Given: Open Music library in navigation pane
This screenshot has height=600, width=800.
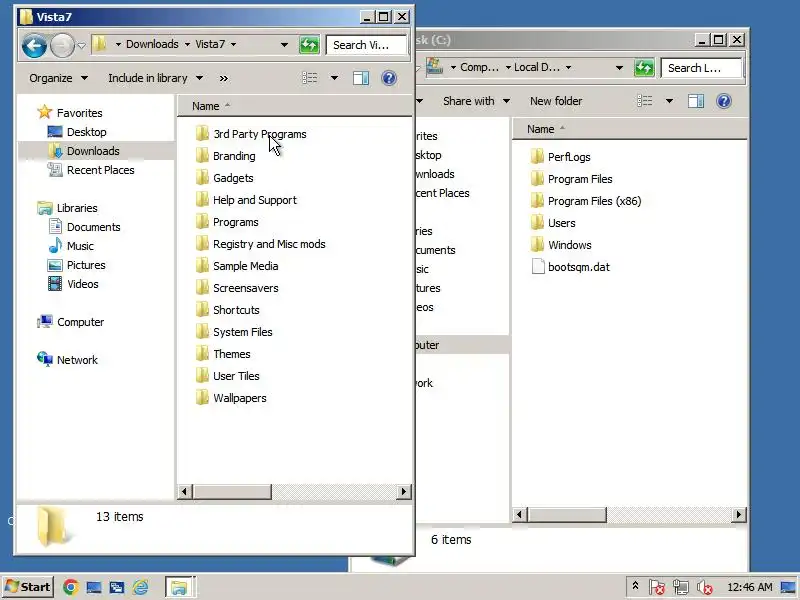Looking at the screenshot, I should coord(71,246).
